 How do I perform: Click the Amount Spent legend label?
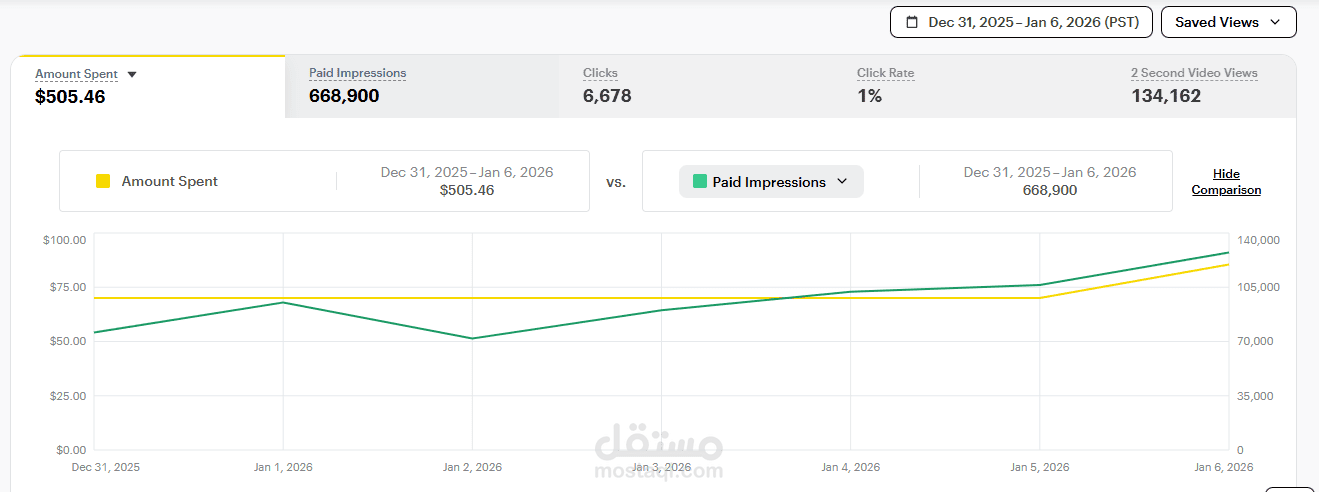point(170,181)
